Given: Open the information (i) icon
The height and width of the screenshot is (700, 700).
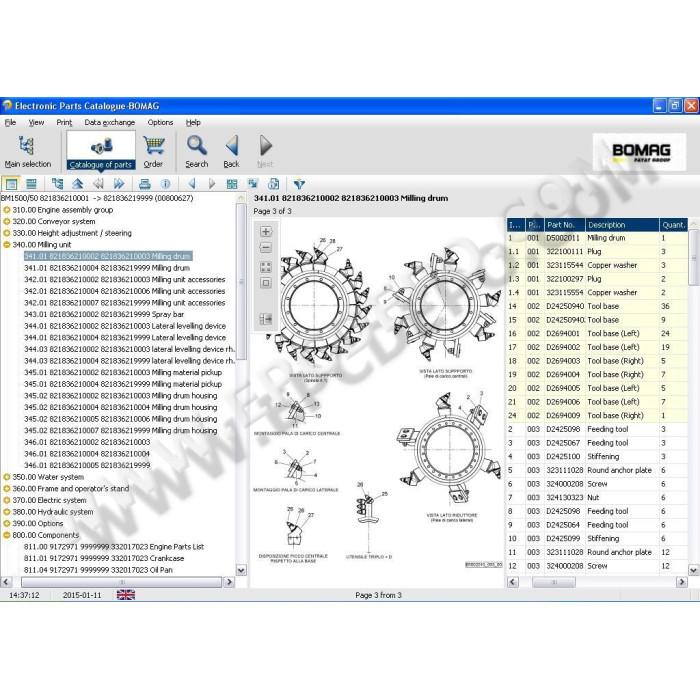Looking at the screenshot, I should [165, 183].
